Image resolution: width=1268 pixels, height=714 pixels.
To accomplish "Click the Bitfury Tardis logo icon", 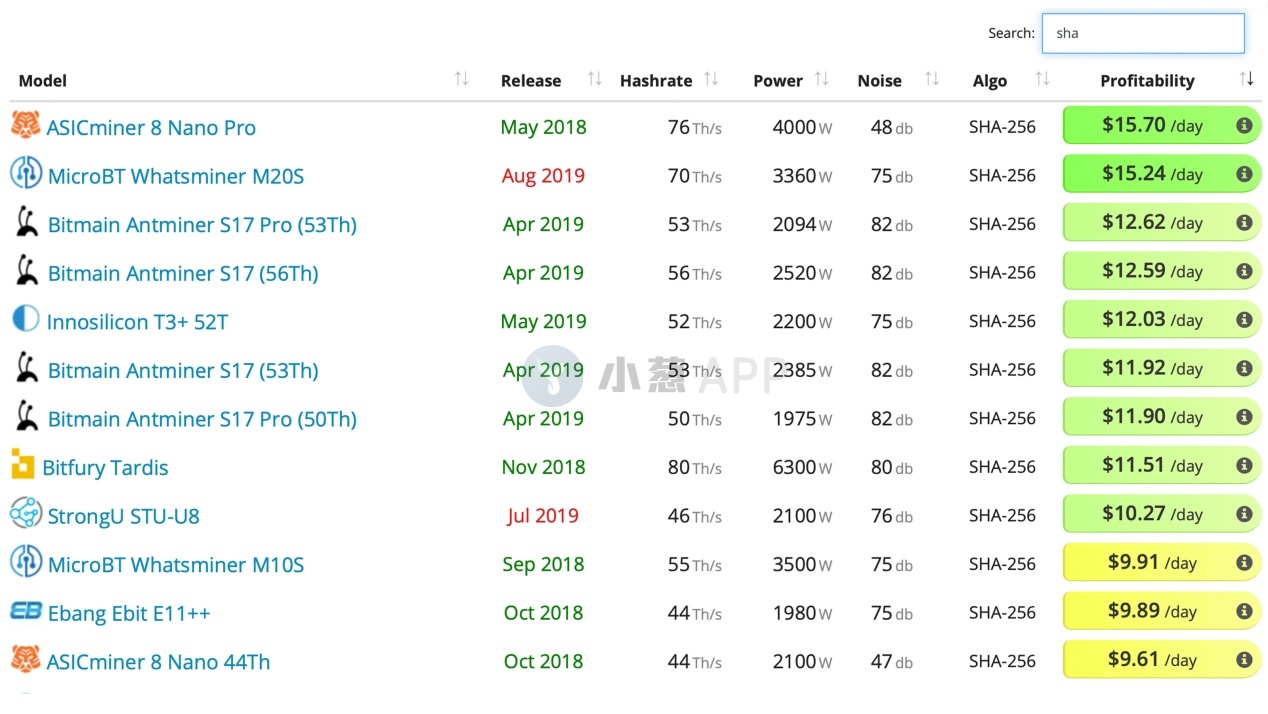I will 23,464.
